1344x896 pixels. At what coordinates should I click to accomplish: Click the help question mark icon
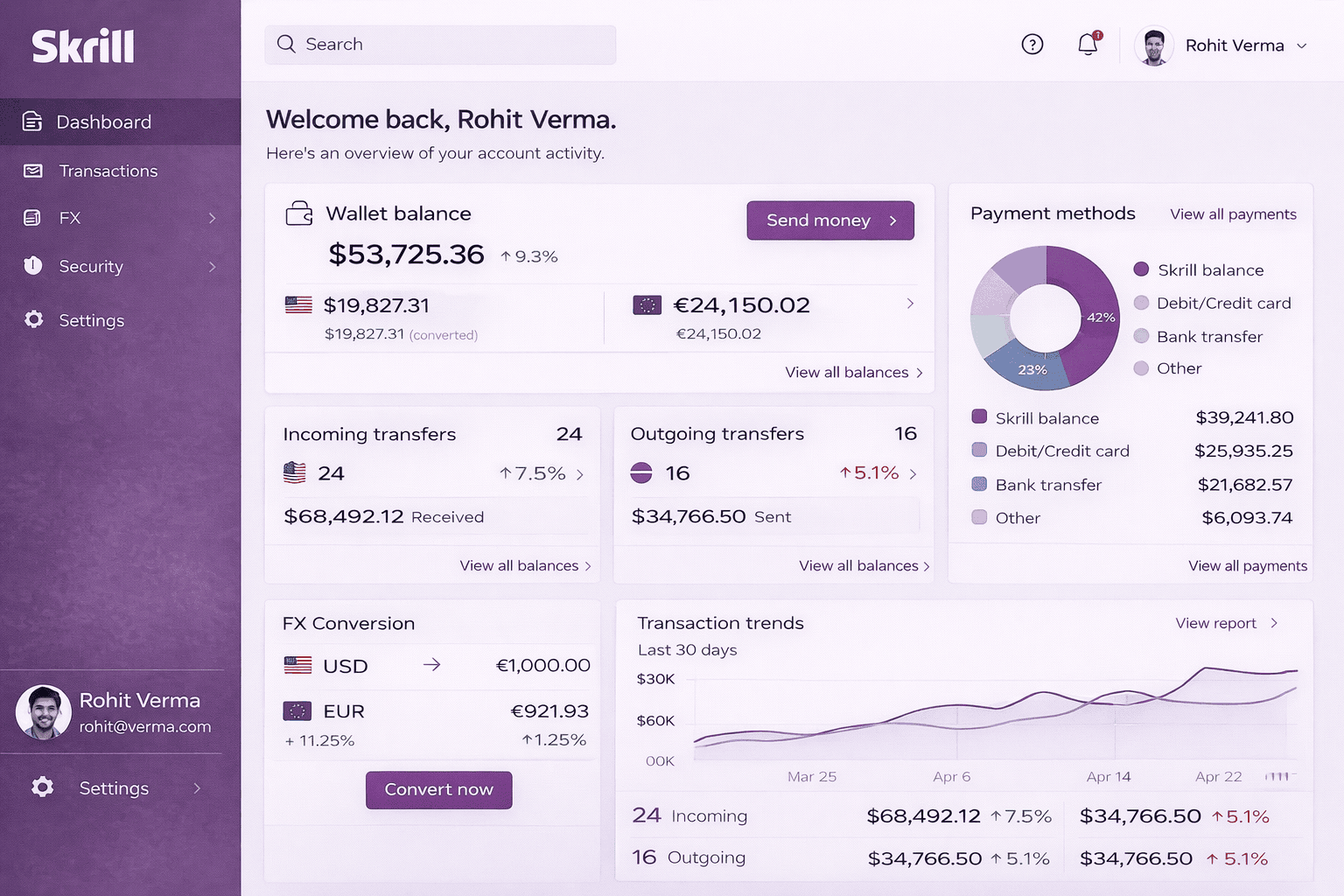coord(1032,45)
